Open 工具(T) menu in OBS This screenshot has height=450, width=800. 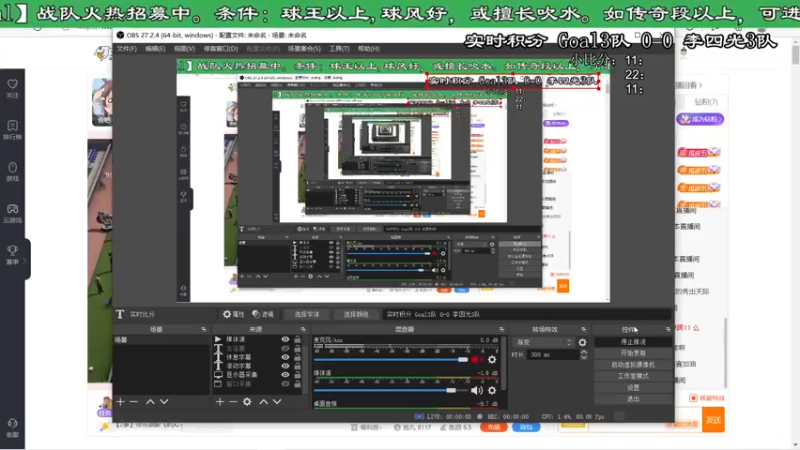click(x=339, y=48)
